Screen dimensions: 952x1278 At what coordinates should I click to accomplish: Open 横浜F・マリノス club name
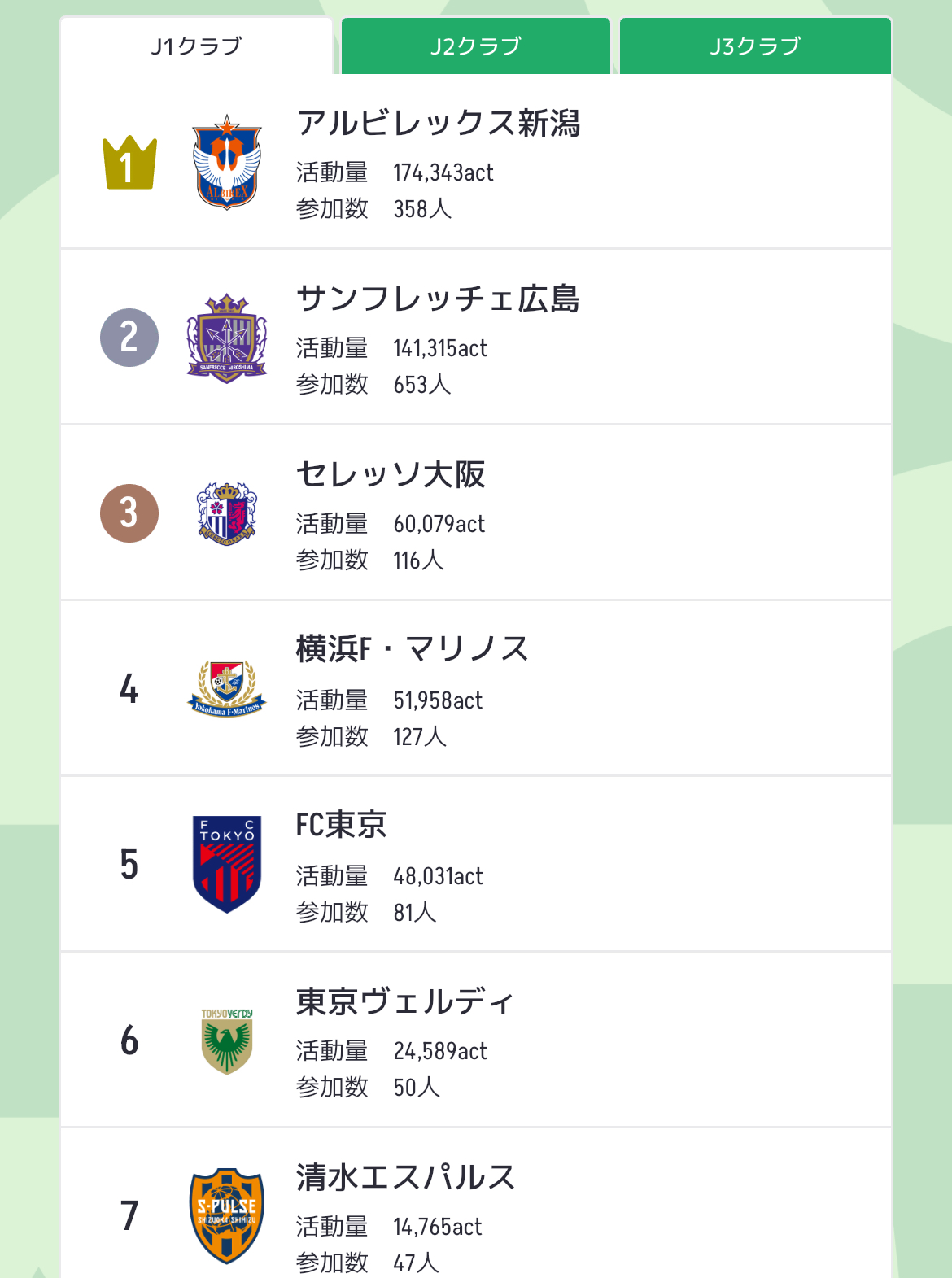(x=413, y=649)
